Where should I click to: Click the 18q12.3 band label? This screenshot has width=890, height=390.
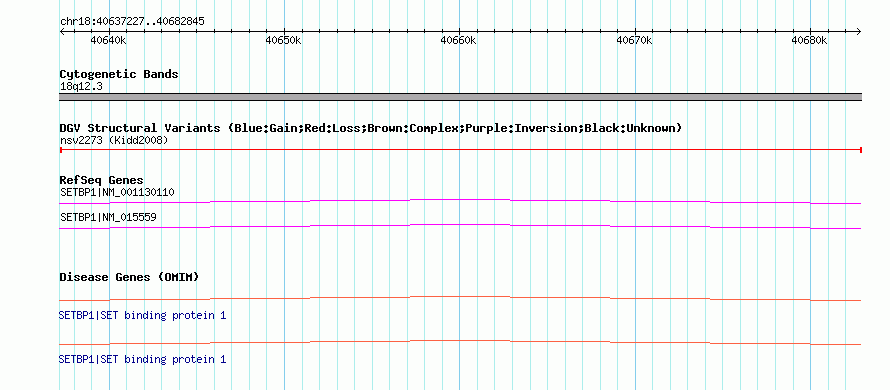pyautogui.click(x=81, y=87)
